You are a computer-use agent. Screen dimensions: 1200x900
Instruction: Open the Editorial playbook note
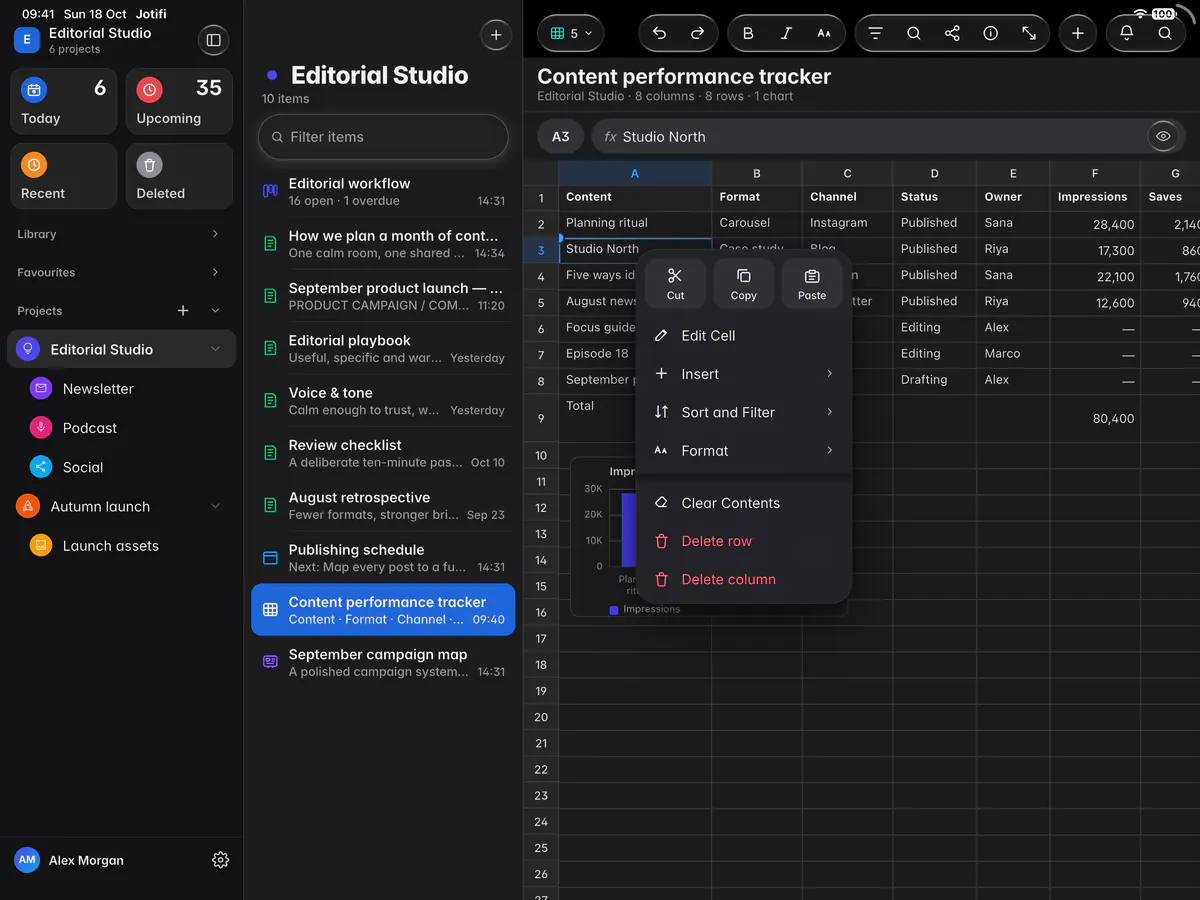click(383, 348)
